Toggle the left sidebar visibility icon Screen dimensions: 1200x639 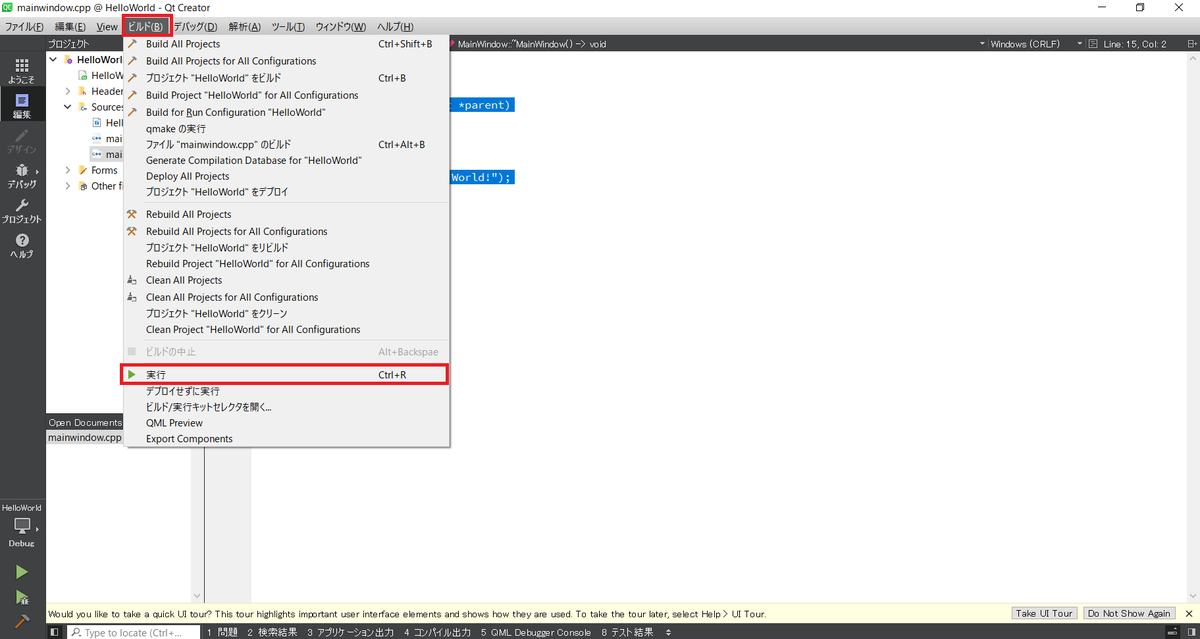[54, 632]
